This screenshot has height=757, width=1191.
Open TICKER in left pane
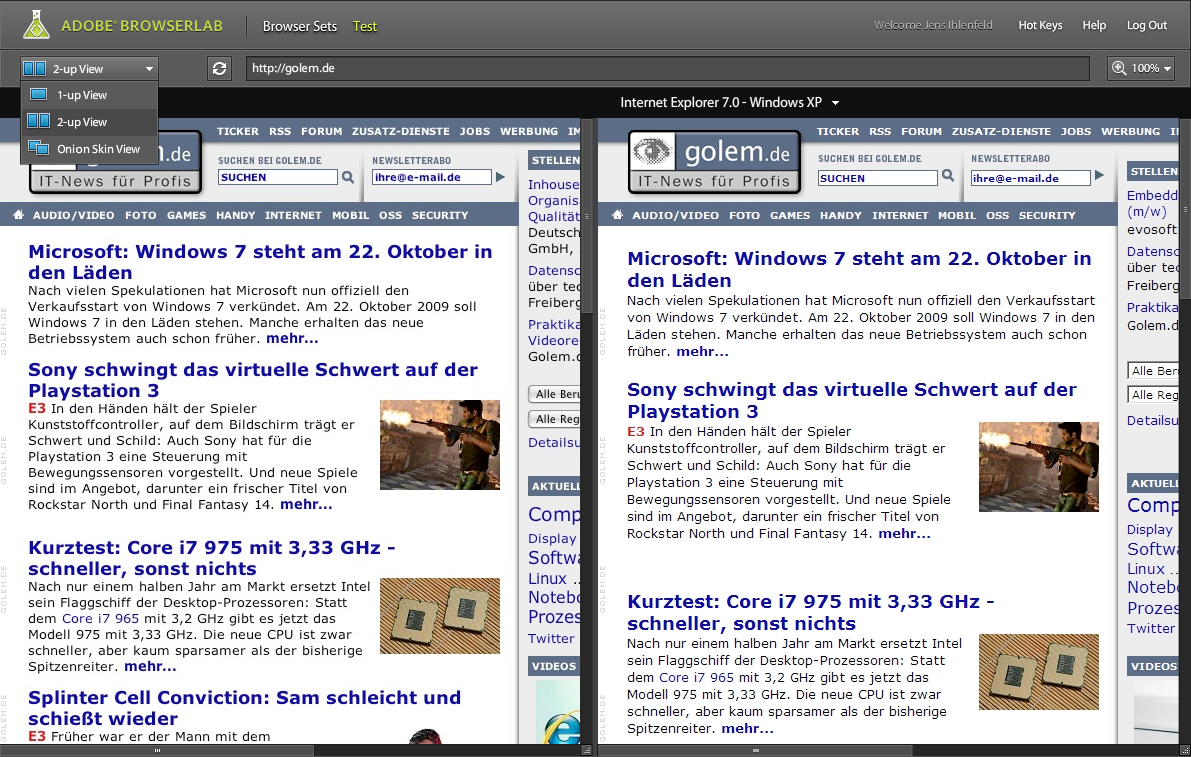238,131
